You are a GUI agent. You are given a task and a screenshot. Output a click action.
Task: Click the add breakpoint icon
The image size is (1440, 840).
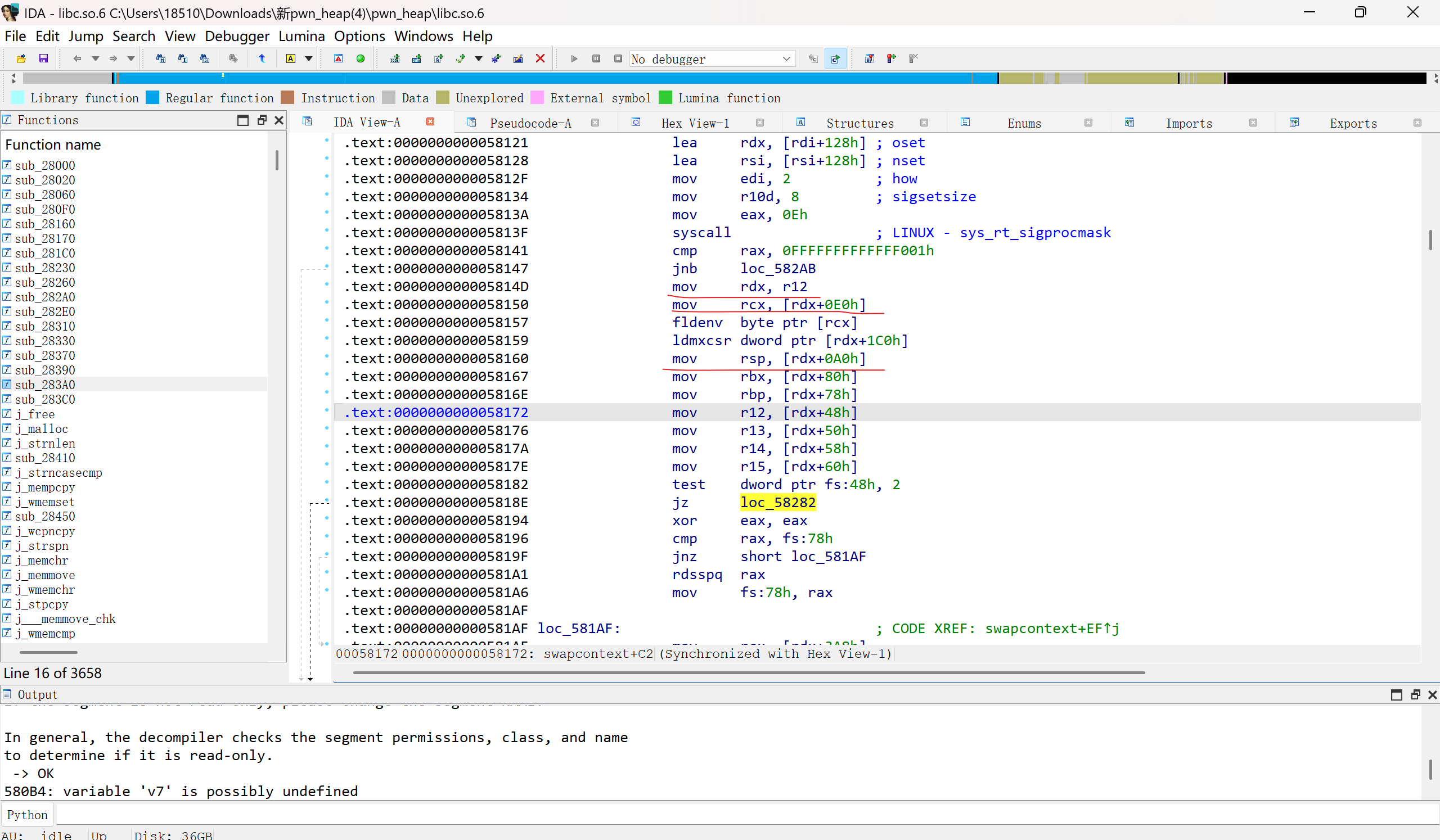click(x=892, y=58)
